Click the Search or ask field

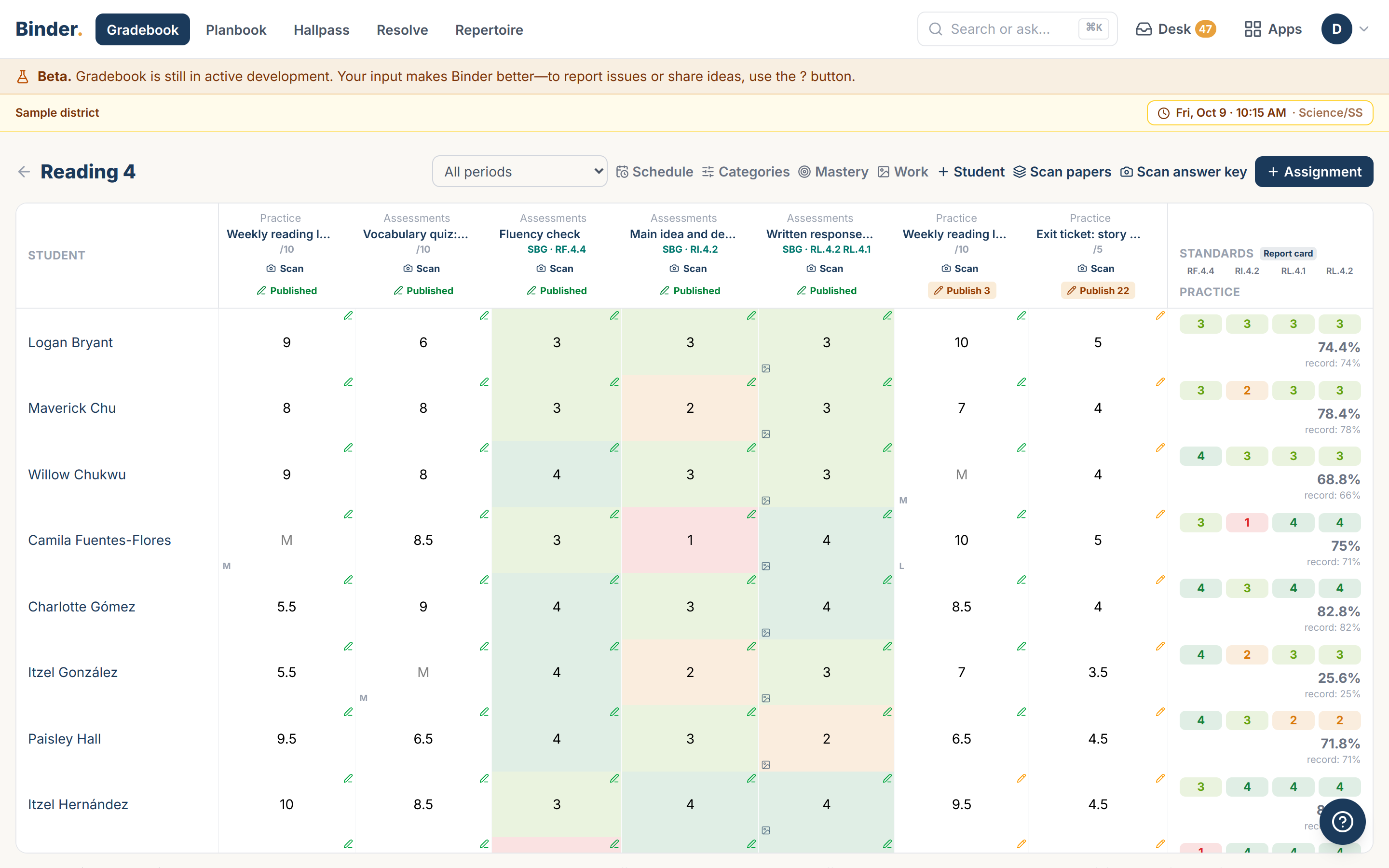click(1017, 29)
